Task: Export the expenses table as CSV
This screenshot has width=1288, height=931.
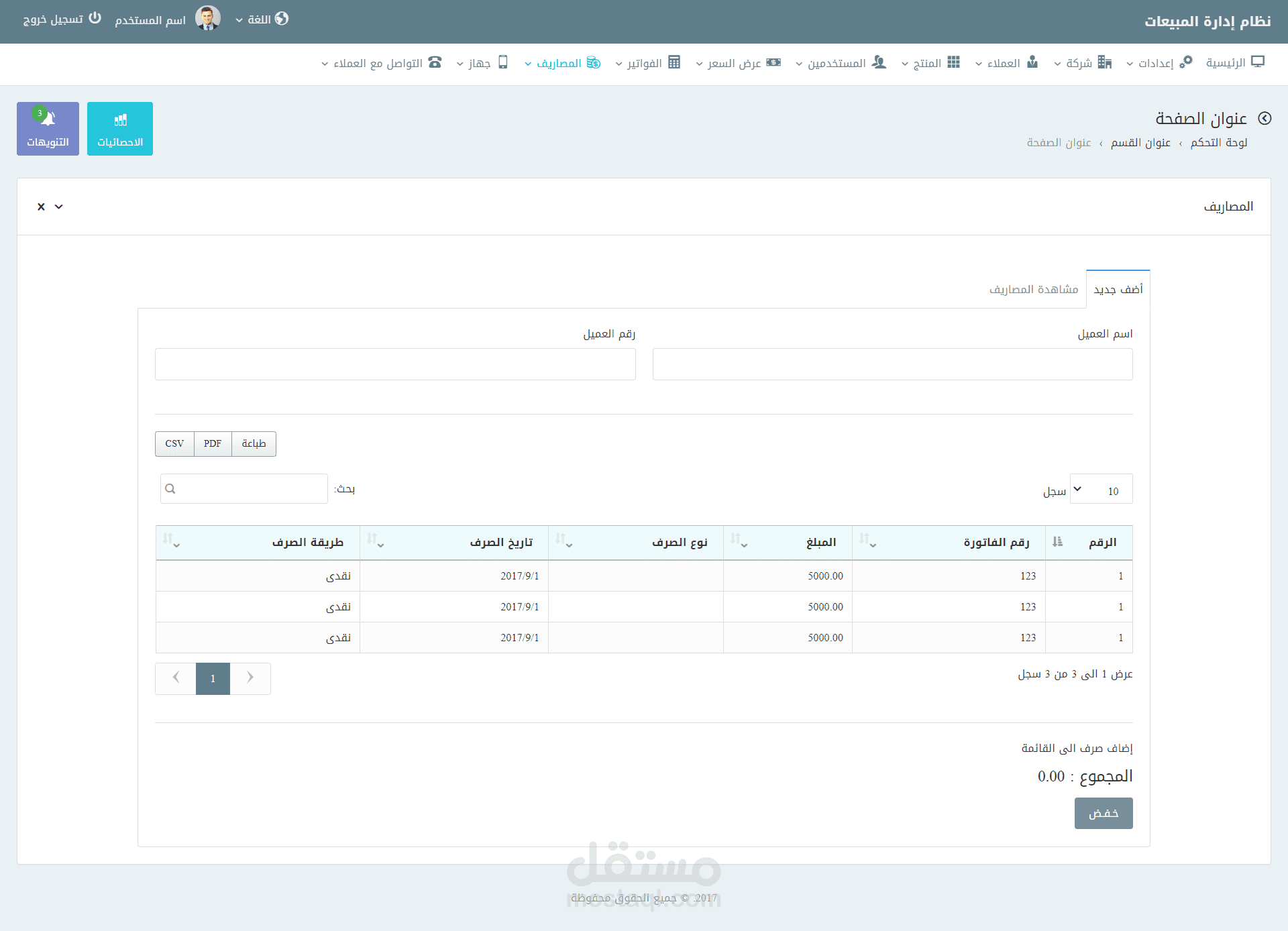Action: [174, 443]
